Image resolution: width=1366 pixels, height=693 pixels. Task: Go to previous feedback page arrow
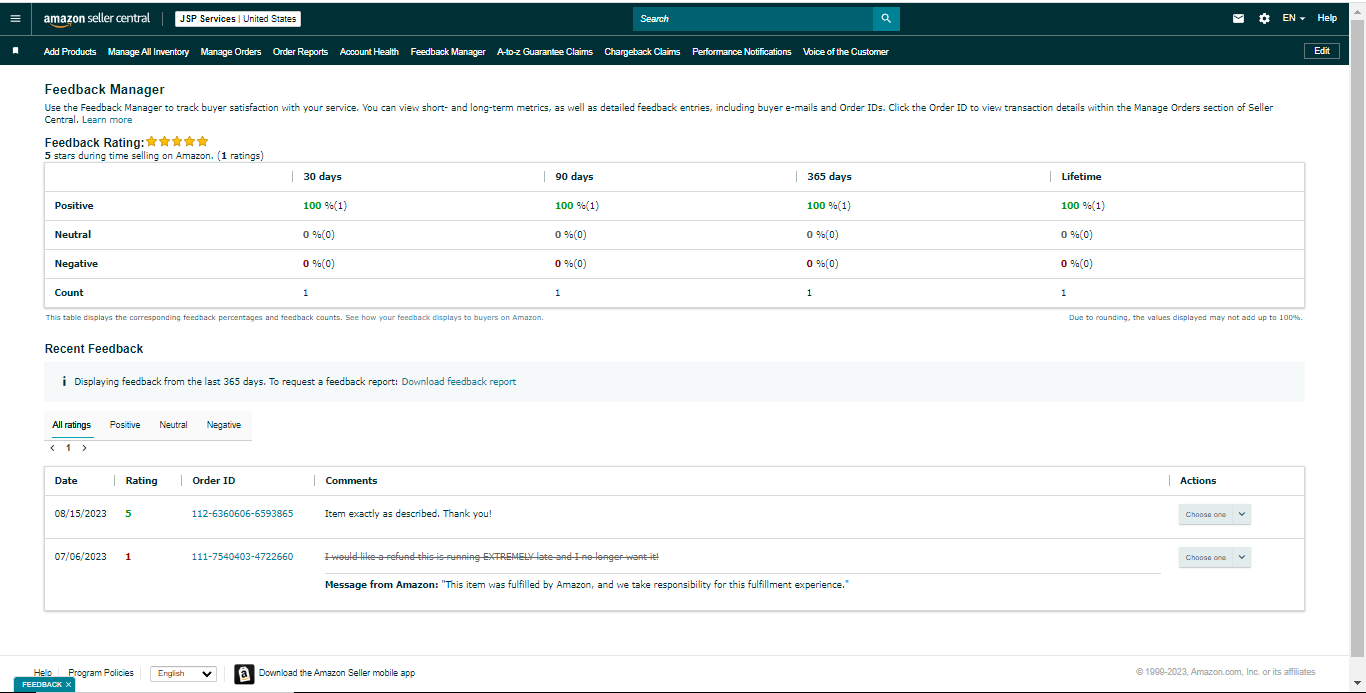53,448
